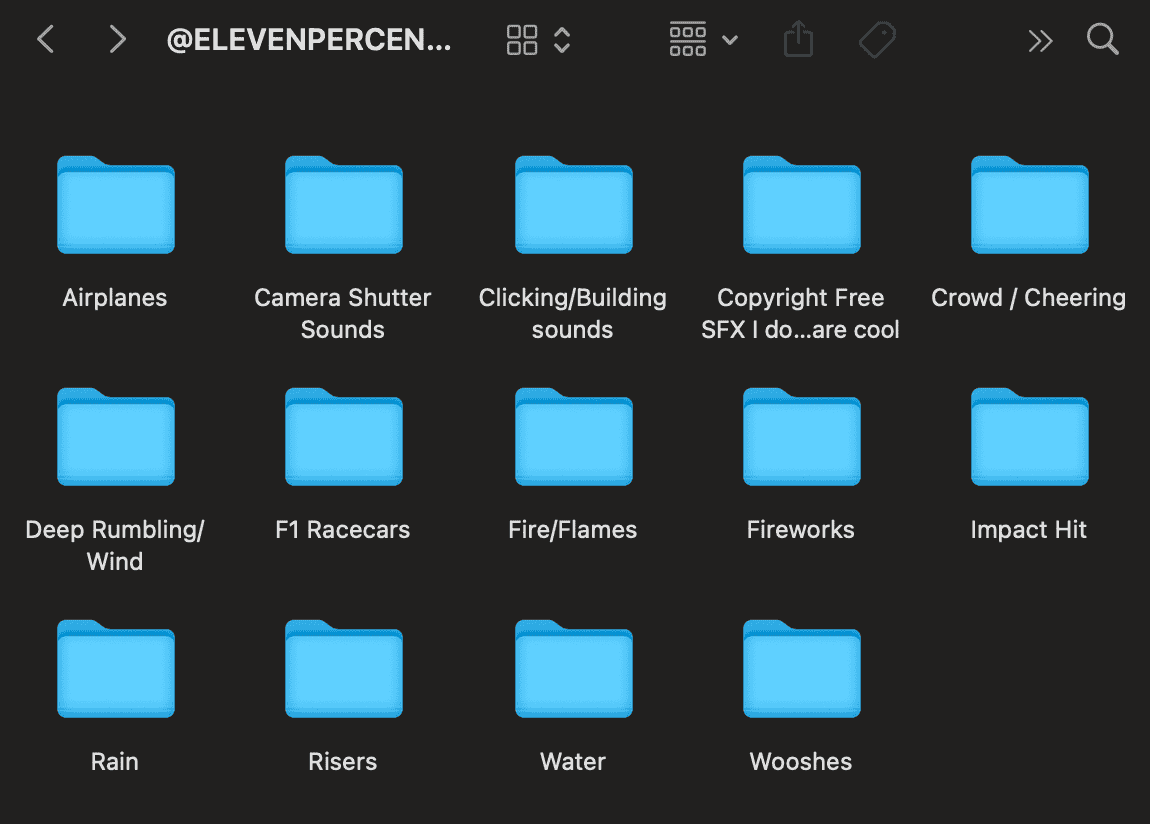Click the @ELEVENPERCEN folder title in the toolbar
This screenshot has width=1150, height=824.
coord(310,39)
